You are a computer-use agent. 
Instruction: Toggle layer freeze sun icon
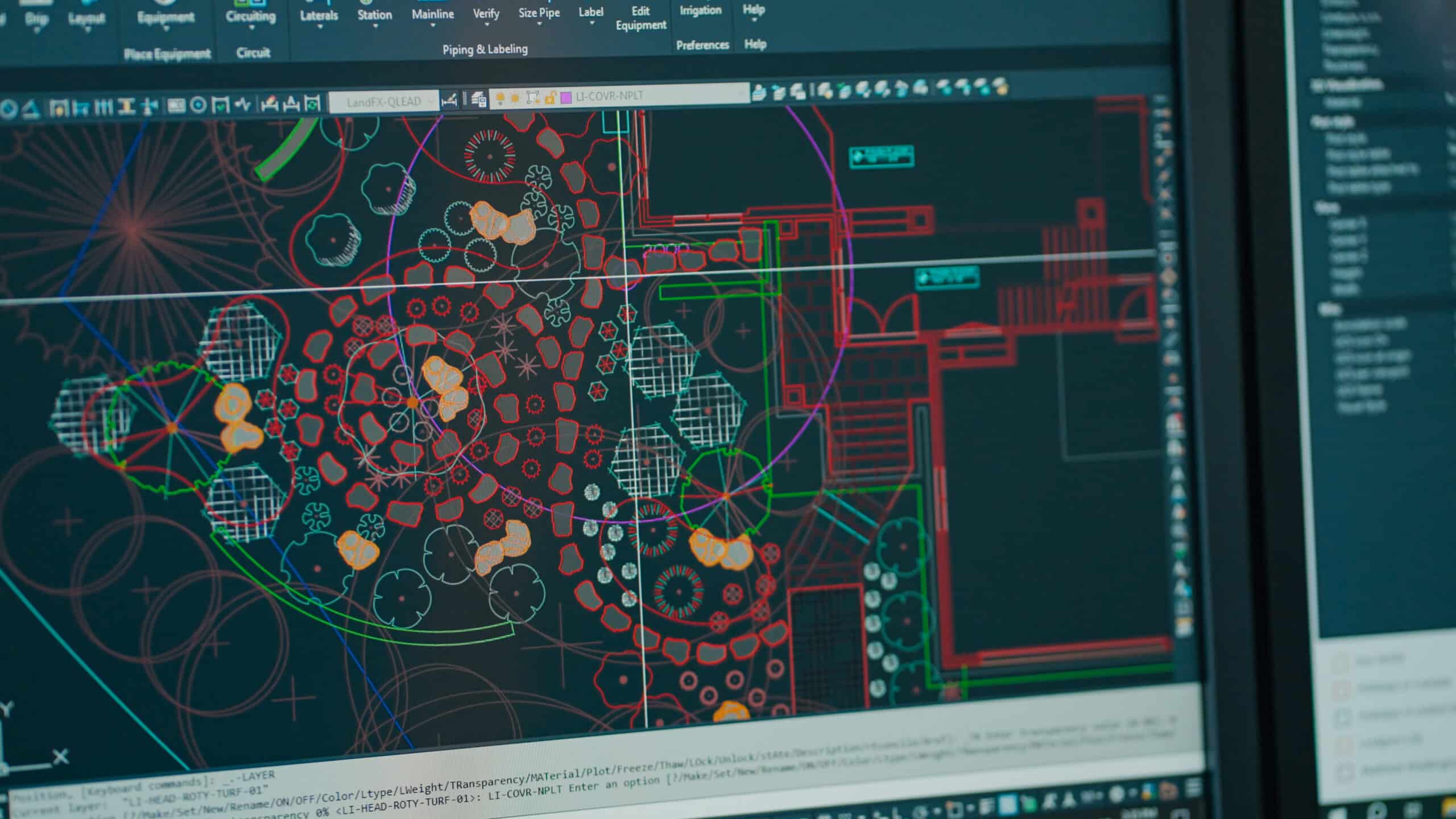pyautogui.click(x=515, y=98)
